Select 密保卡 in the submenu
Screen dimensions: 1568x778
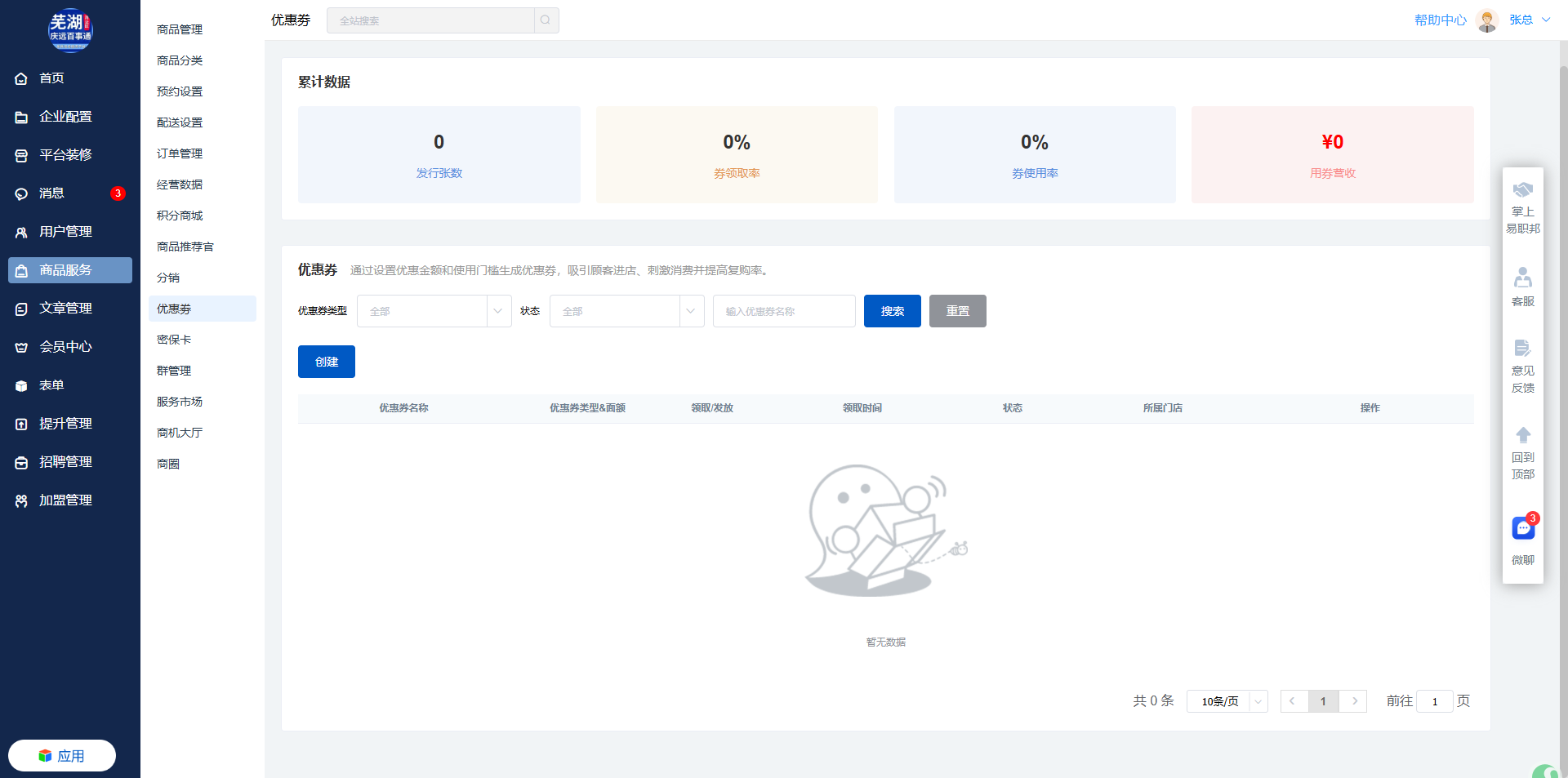(x=174, y=340)
